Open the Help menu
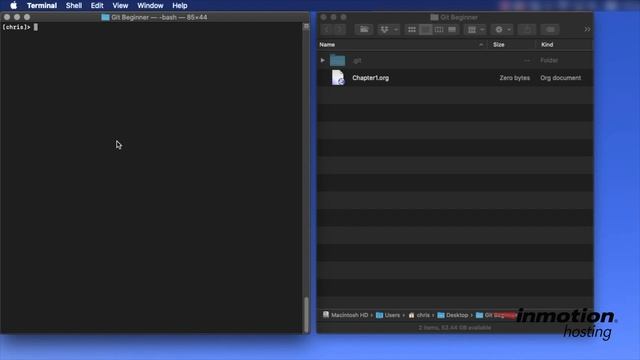This screenshot has width=640, height=360. pos(180,5)
